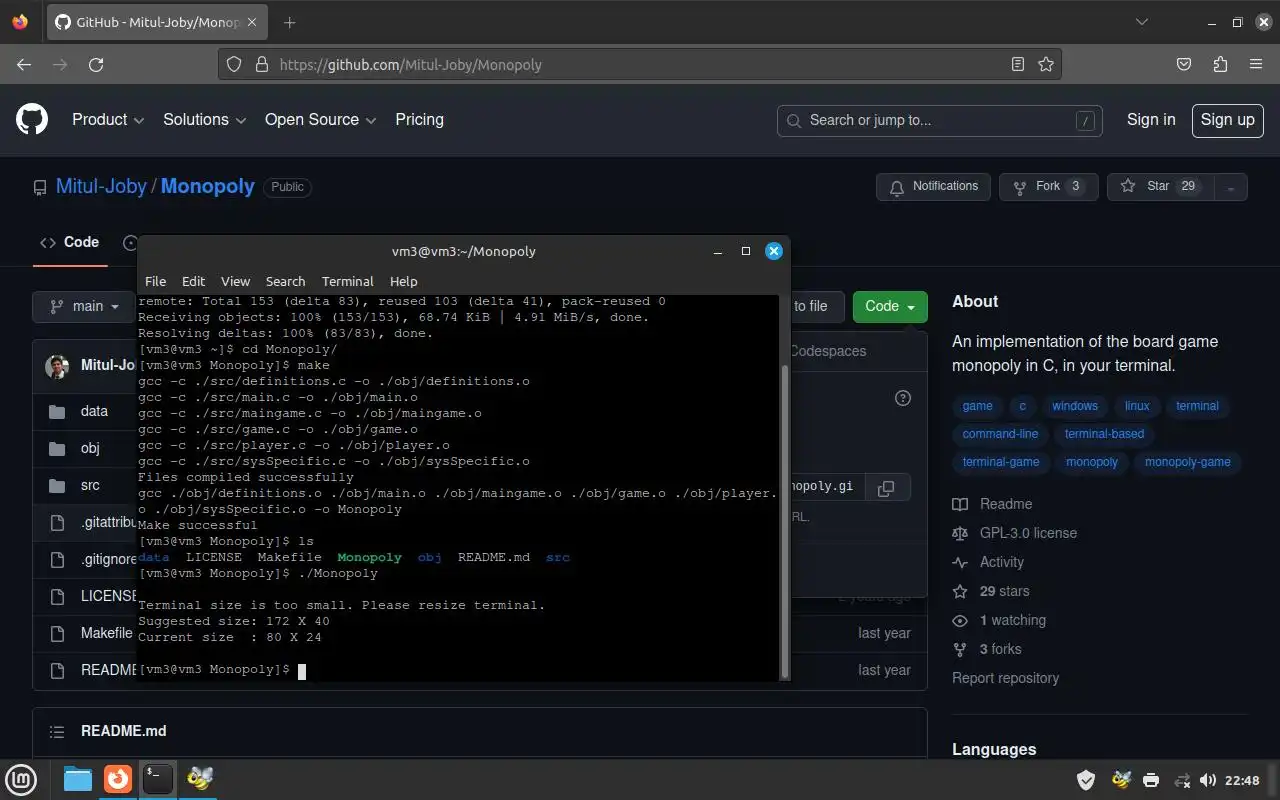Open Firefox hamburger application menu

(x=1256, y=64)
